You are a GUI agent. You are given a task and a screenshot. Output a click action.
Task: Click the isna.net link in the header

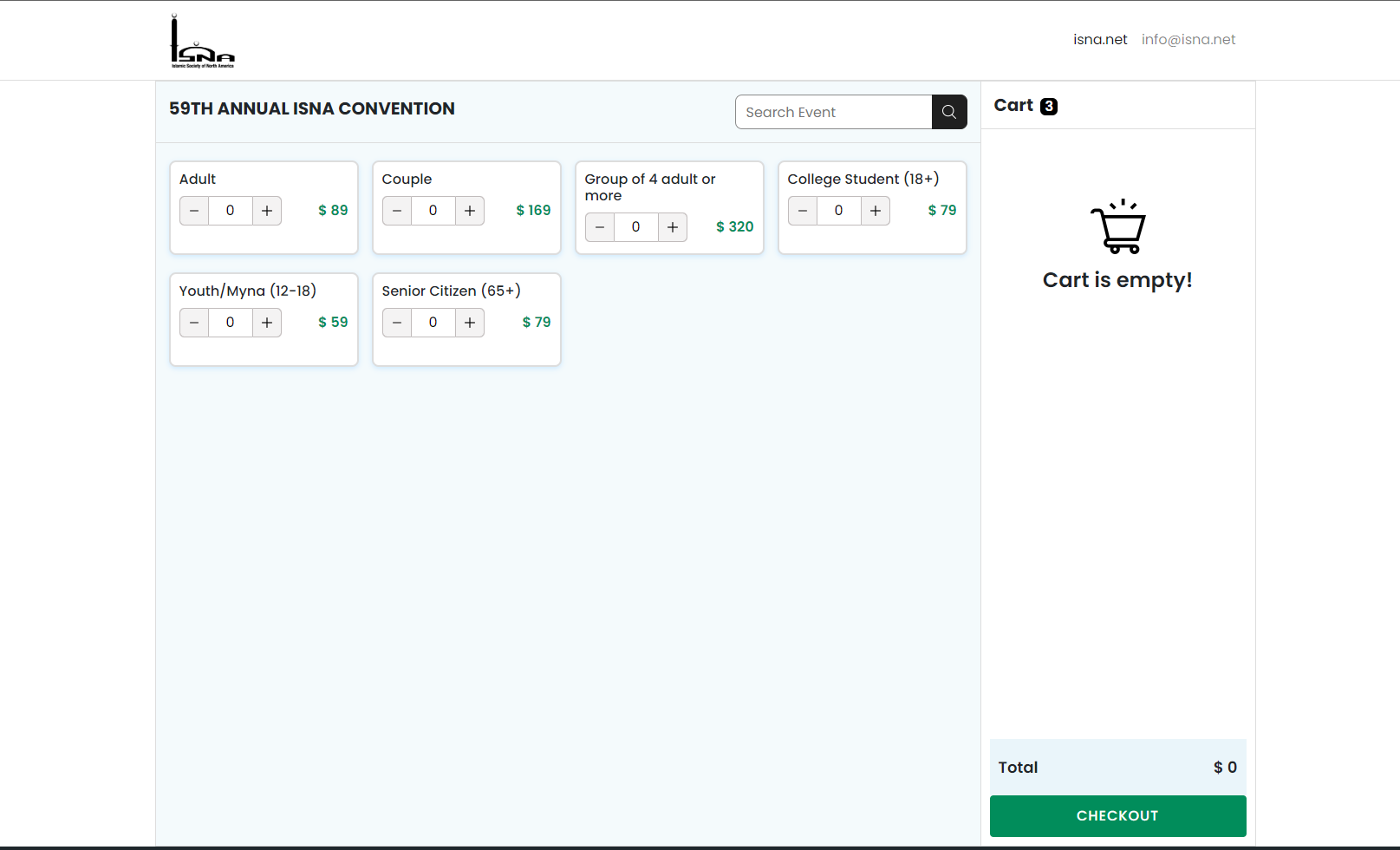(x=1100, y=39)
